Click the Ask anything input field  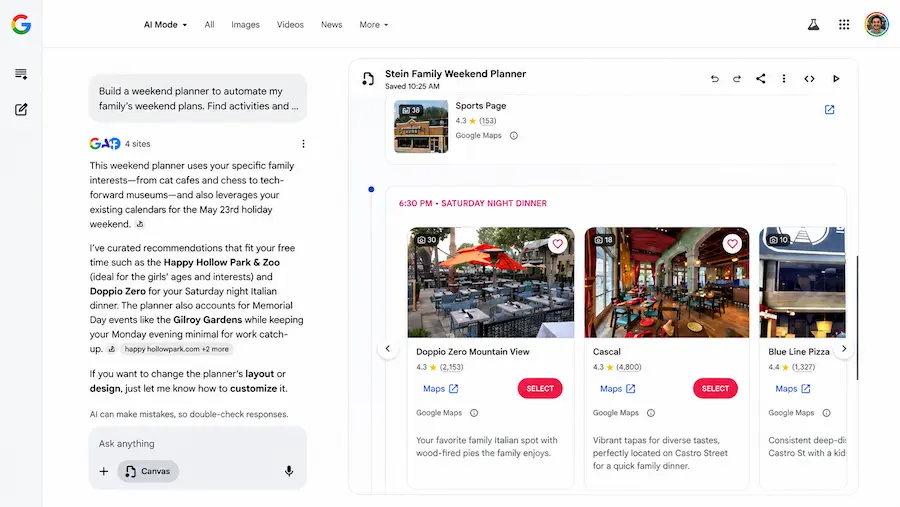point(197,444)
